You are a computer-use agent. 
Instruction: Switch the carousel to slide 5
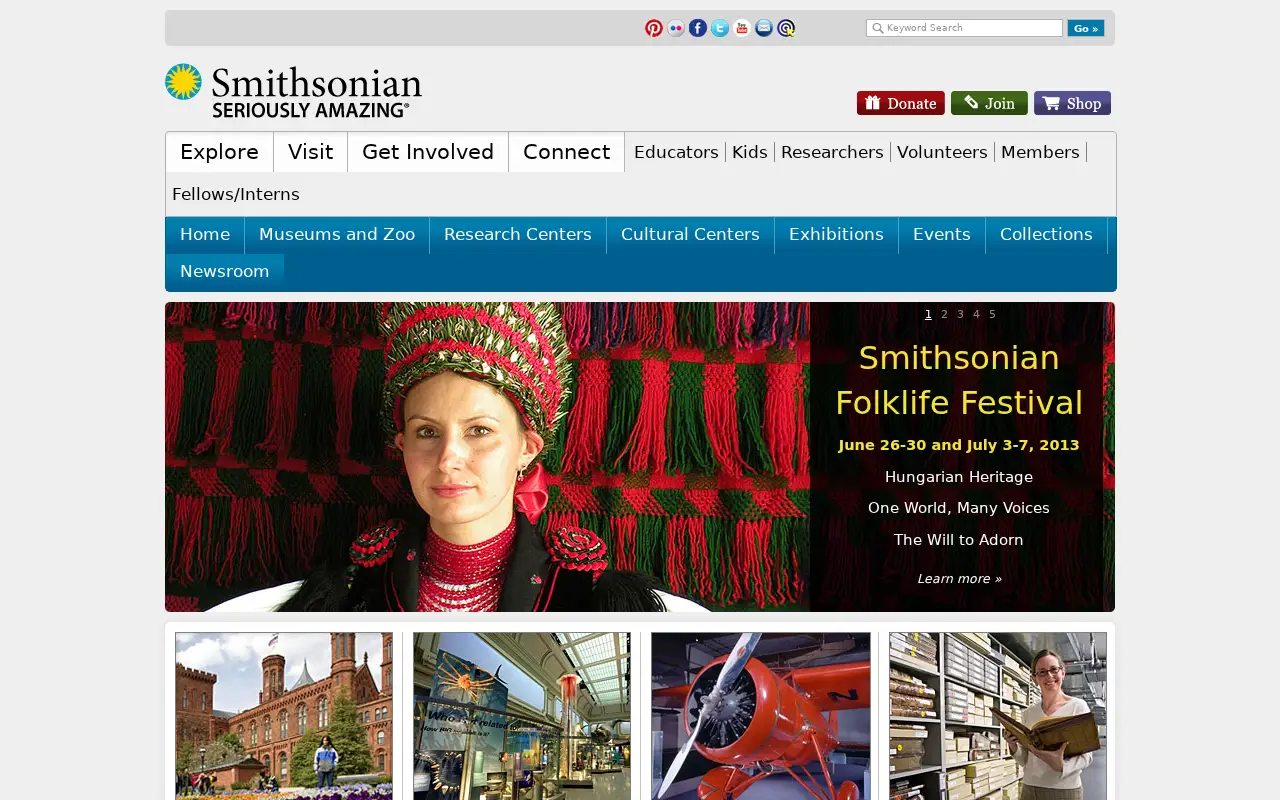tap(992, 314)
